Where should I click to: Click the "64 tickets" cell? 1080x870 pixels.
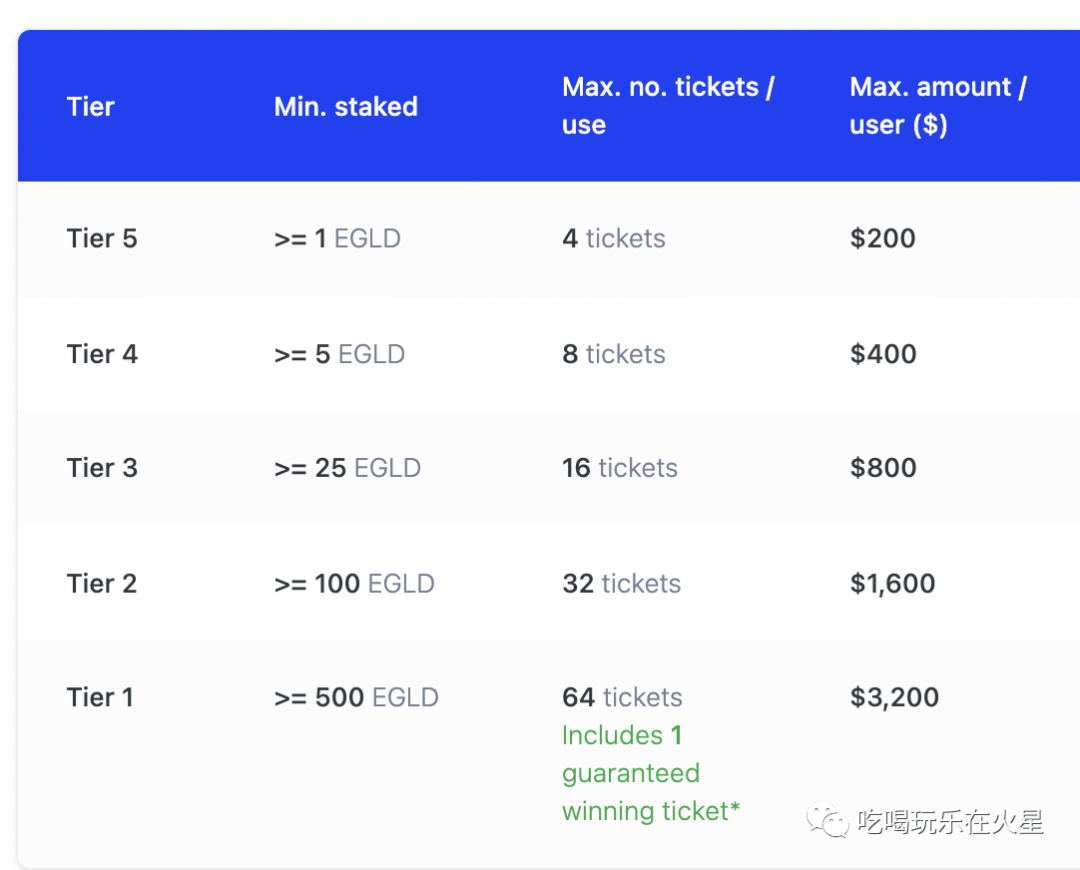(622, 698)
